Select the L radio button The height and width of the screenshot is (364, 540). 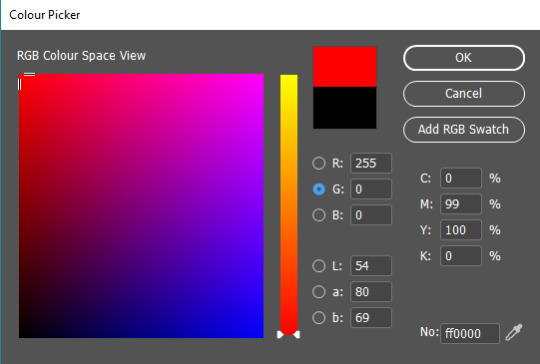[319, 266]
